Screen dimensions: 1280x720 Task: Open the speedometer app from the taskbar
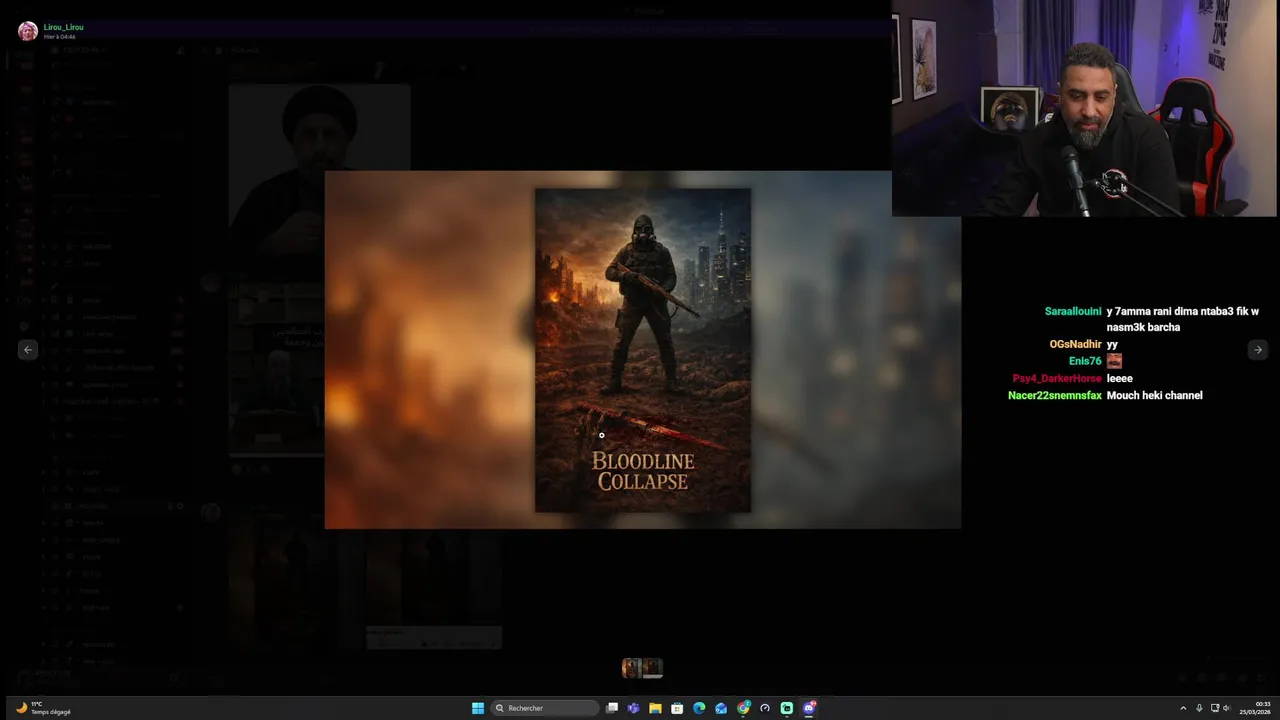(x=765, y=708)
